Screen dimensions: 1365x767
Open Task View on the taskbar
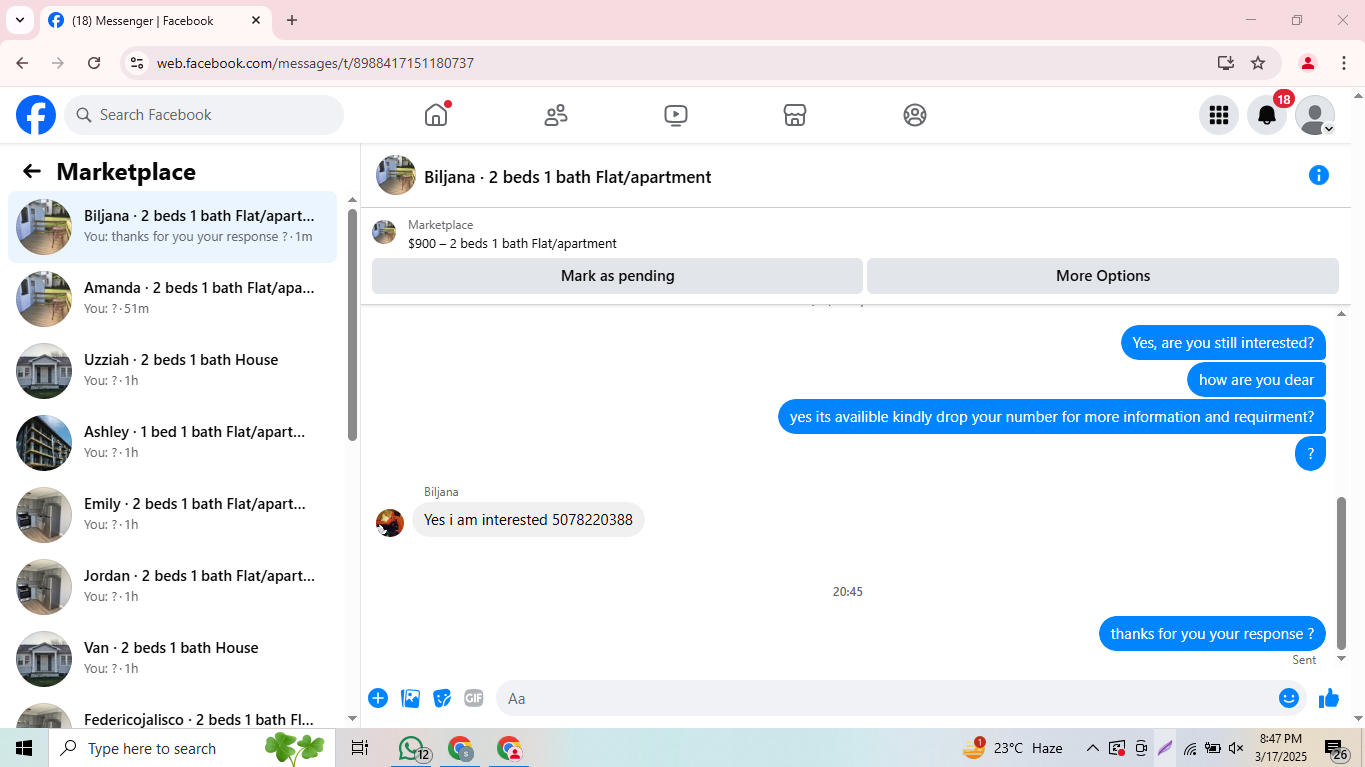360,748
